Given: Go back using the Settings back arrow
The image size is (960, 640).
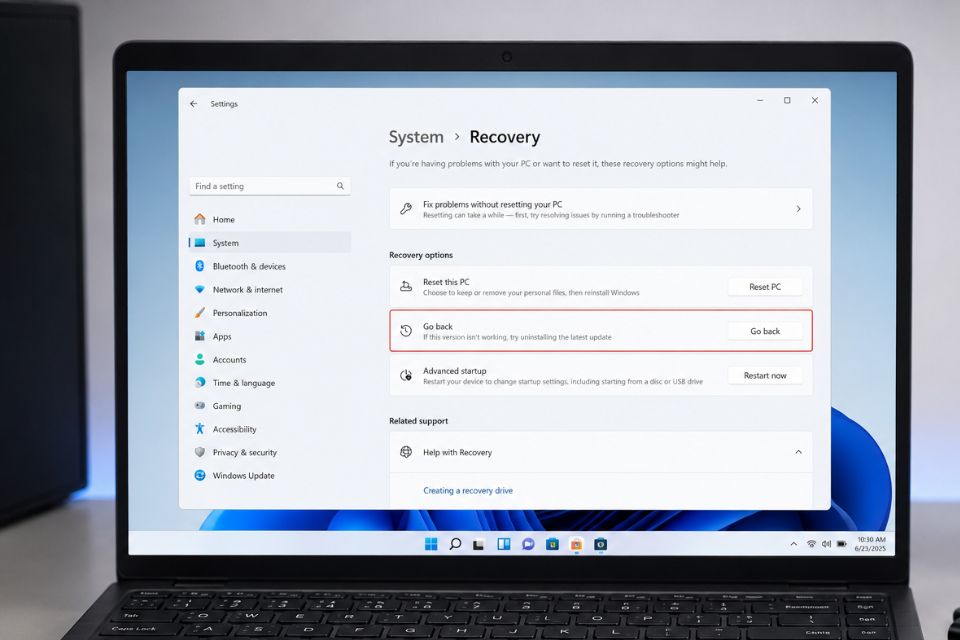Looking at the screenshot, I should point(193,104).
